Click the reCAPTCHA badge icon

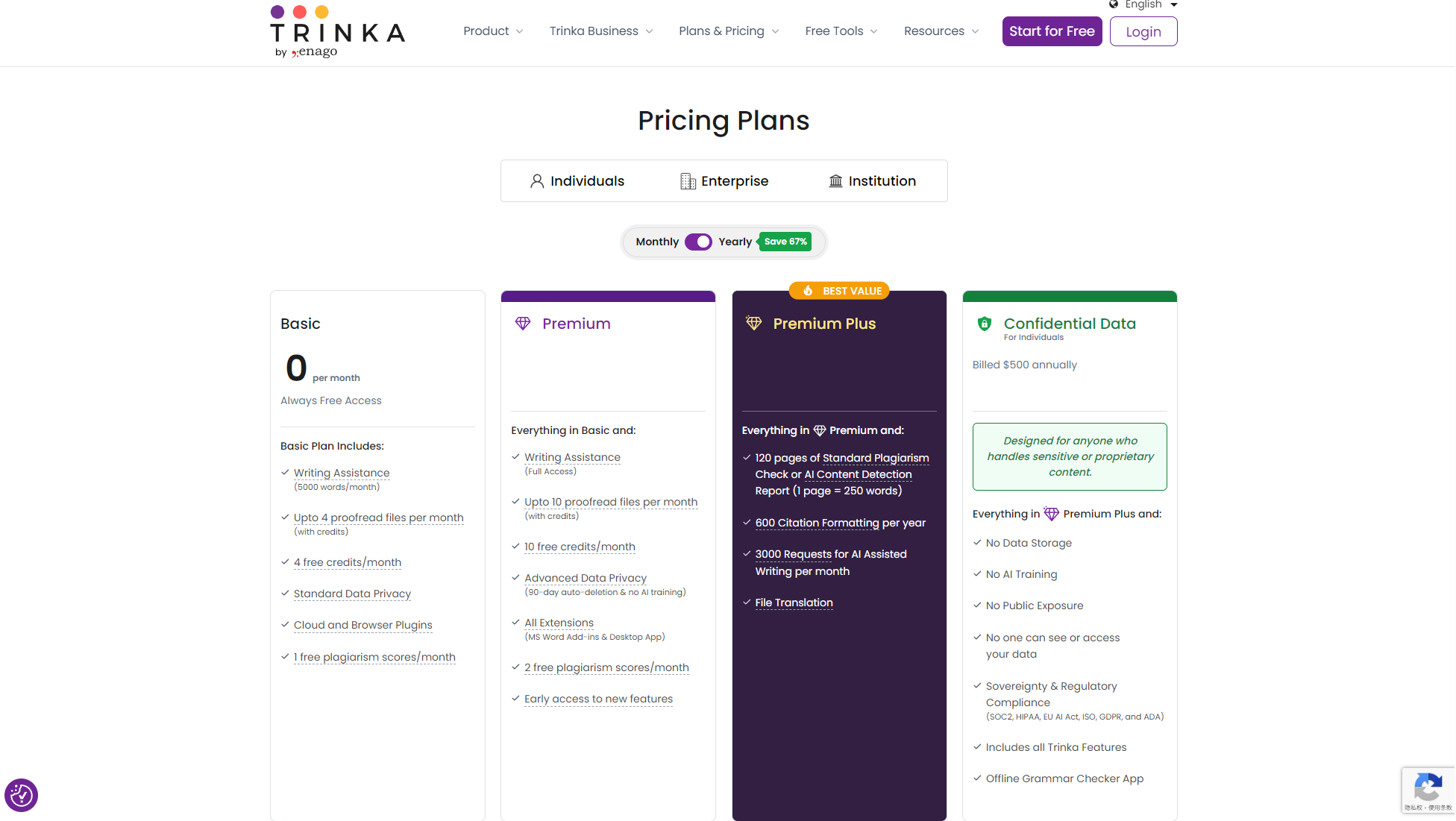pos(1428,787)
